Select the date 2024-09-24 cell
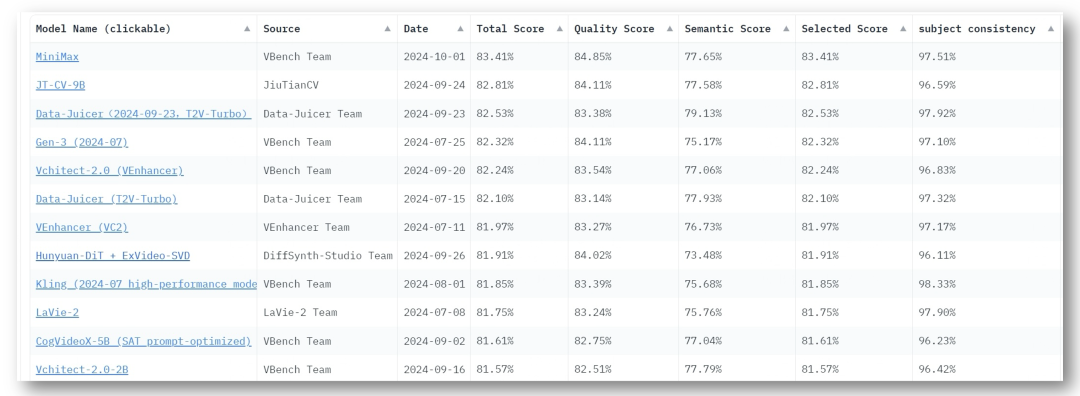1080x396 pixels. pyautogui.click(x=434, y=85)
